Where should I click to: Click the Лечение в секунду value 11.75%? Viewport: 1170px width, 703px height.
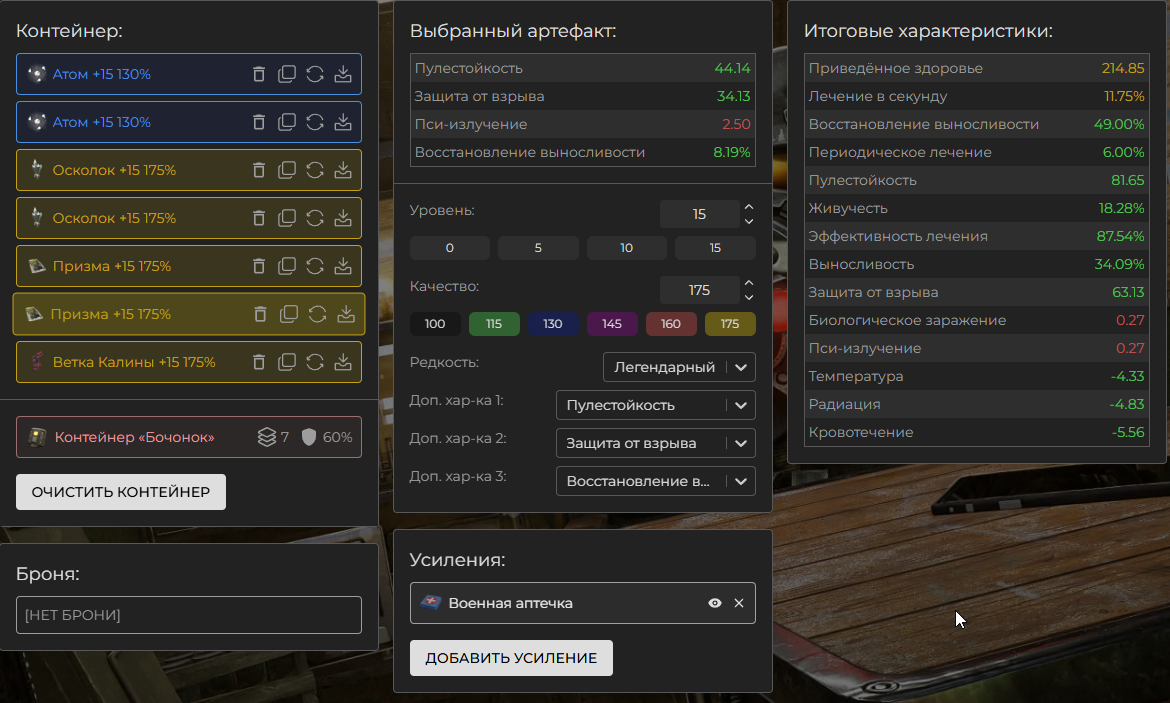pyautogui.click(x=1124, y=96)
